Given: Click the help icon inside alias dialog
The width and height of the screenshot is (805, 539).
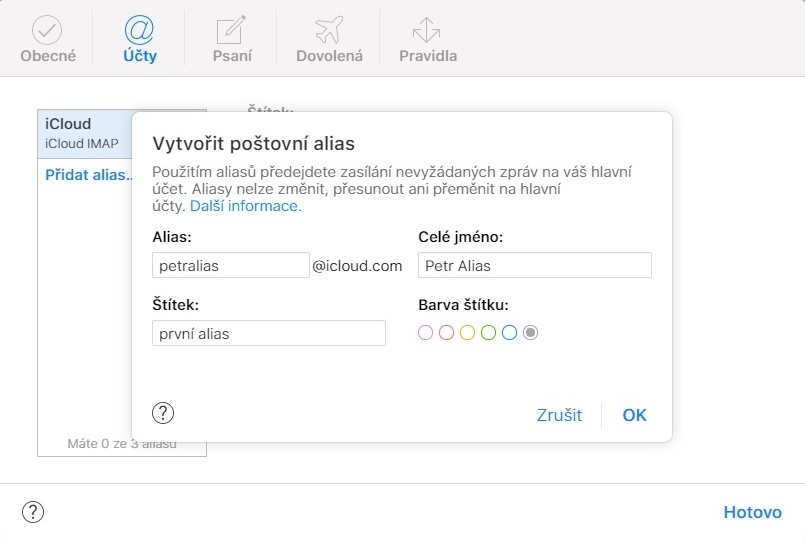Looking at the screenshot, I should [163, 413].
